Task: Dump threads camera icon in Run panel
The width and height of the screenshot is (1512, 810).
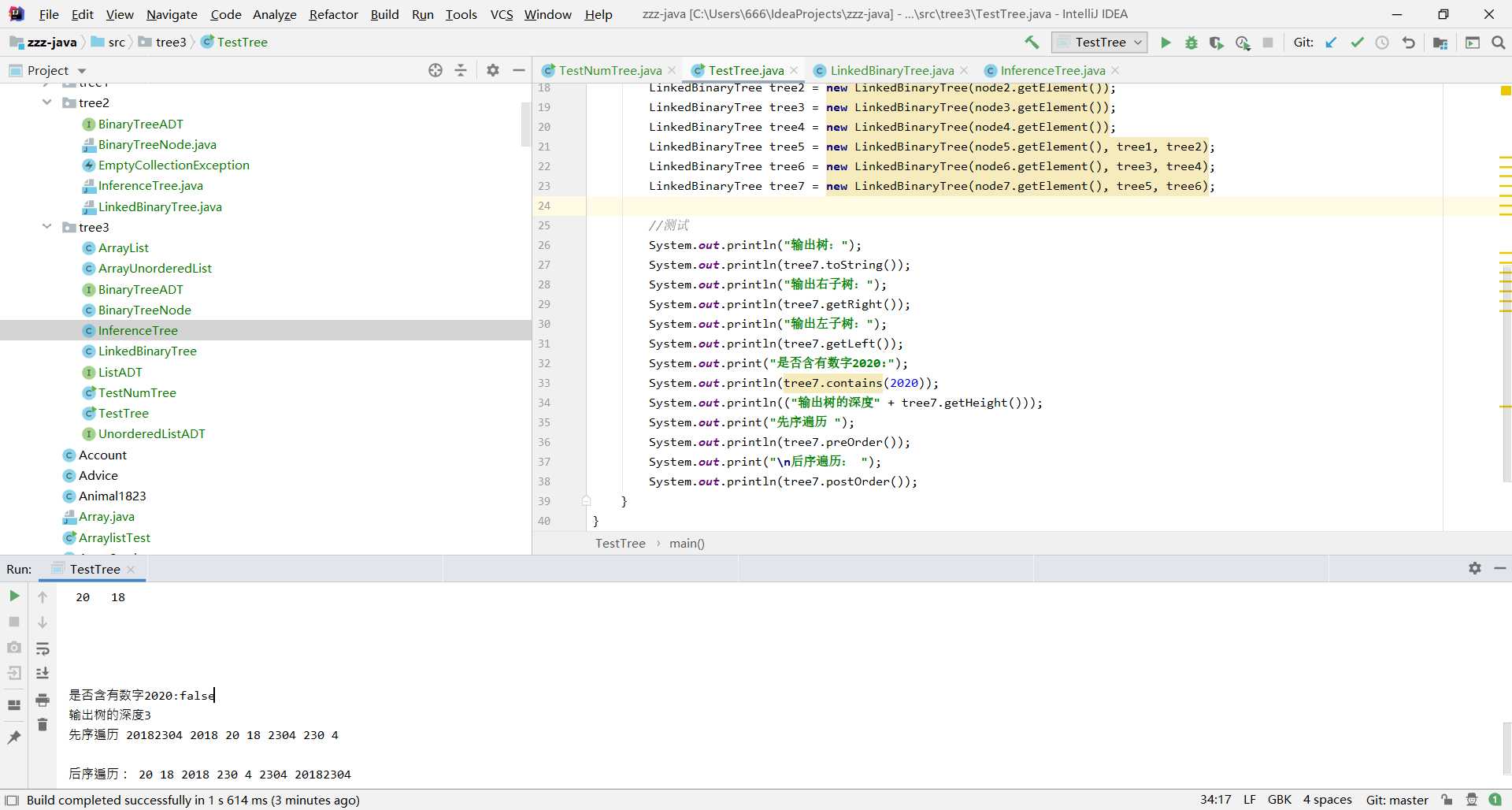Action: click(14, 648)
